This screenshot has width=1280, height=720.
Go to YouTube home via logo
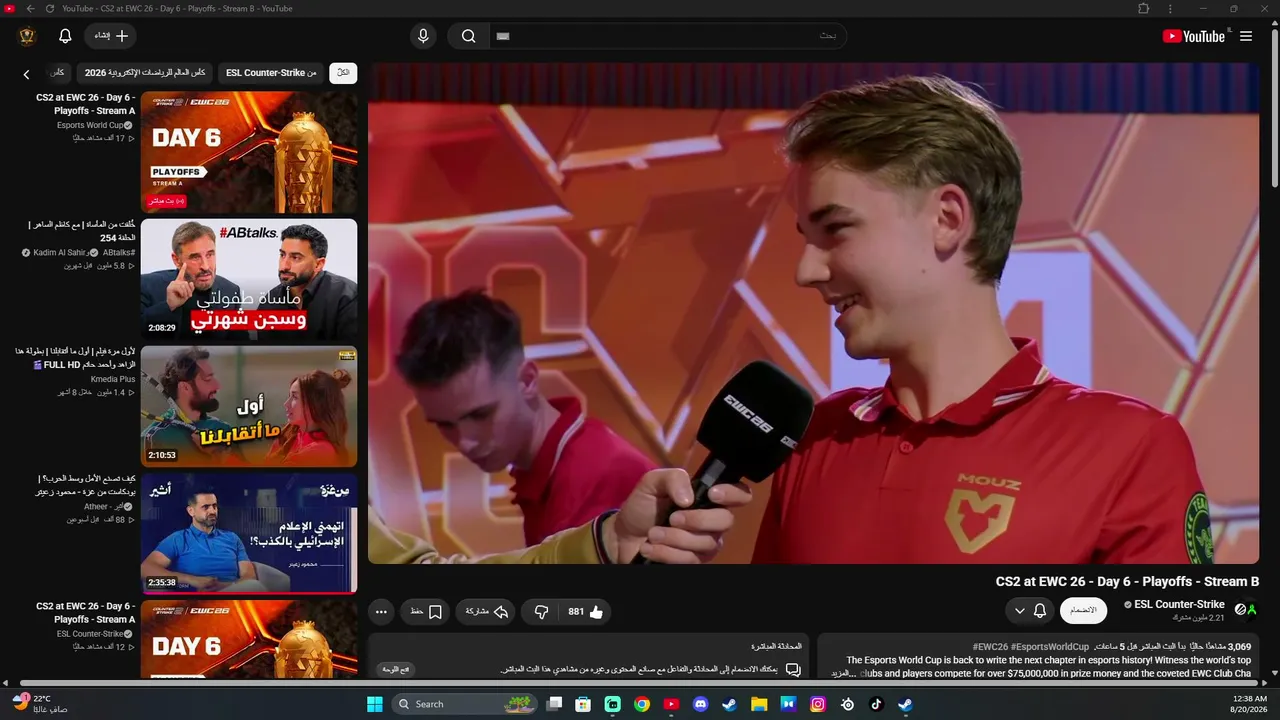point(1194,36)
